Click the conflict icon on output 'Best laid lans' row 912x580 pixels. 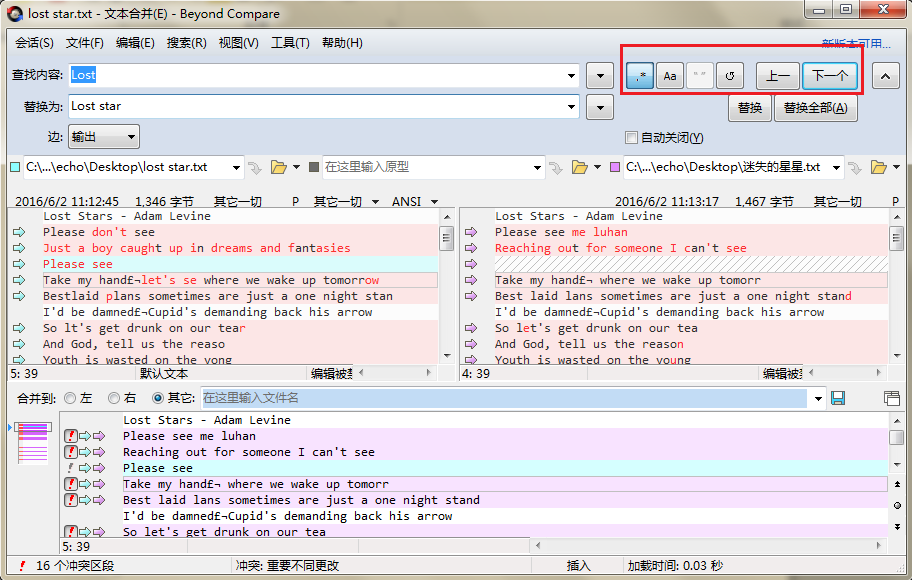tap(70, 500)
